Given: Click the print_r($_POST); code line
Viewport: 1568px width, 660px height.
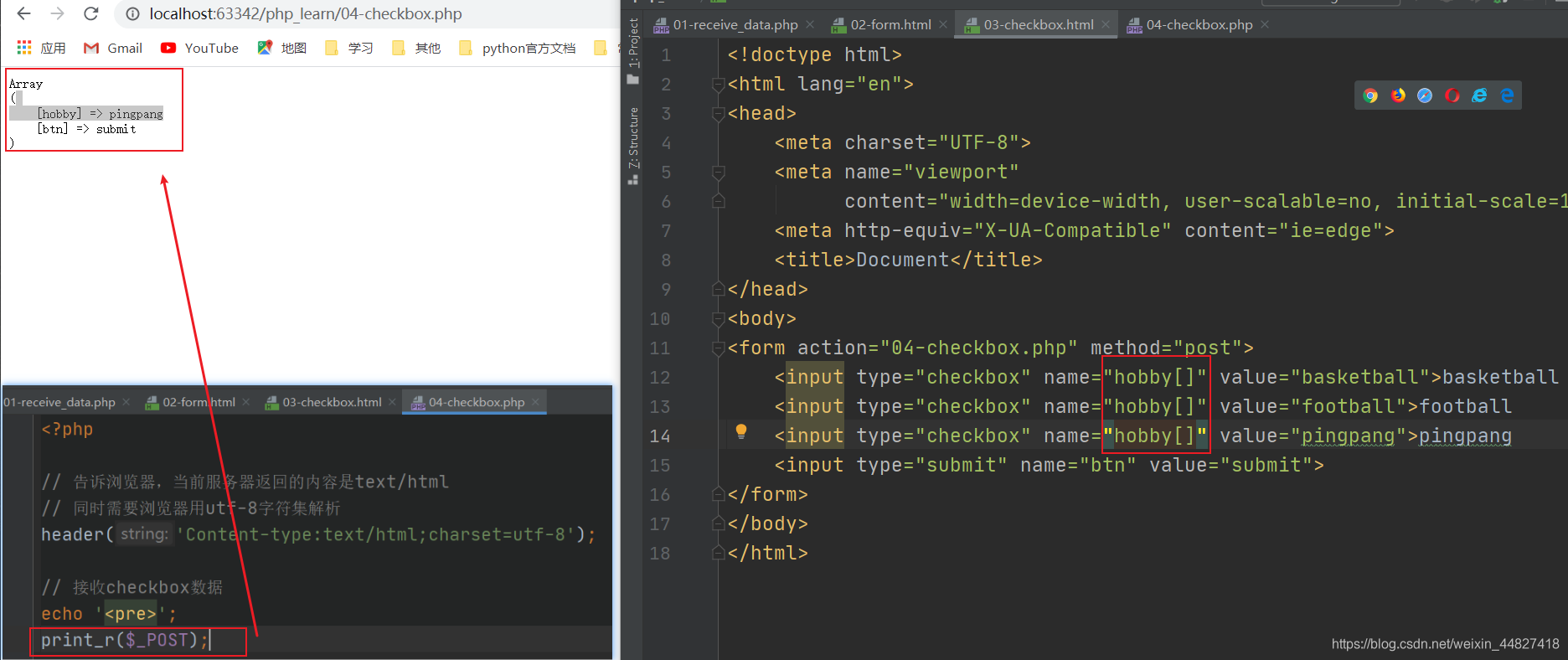Looking at the screenshot, I should pos(125,641).
